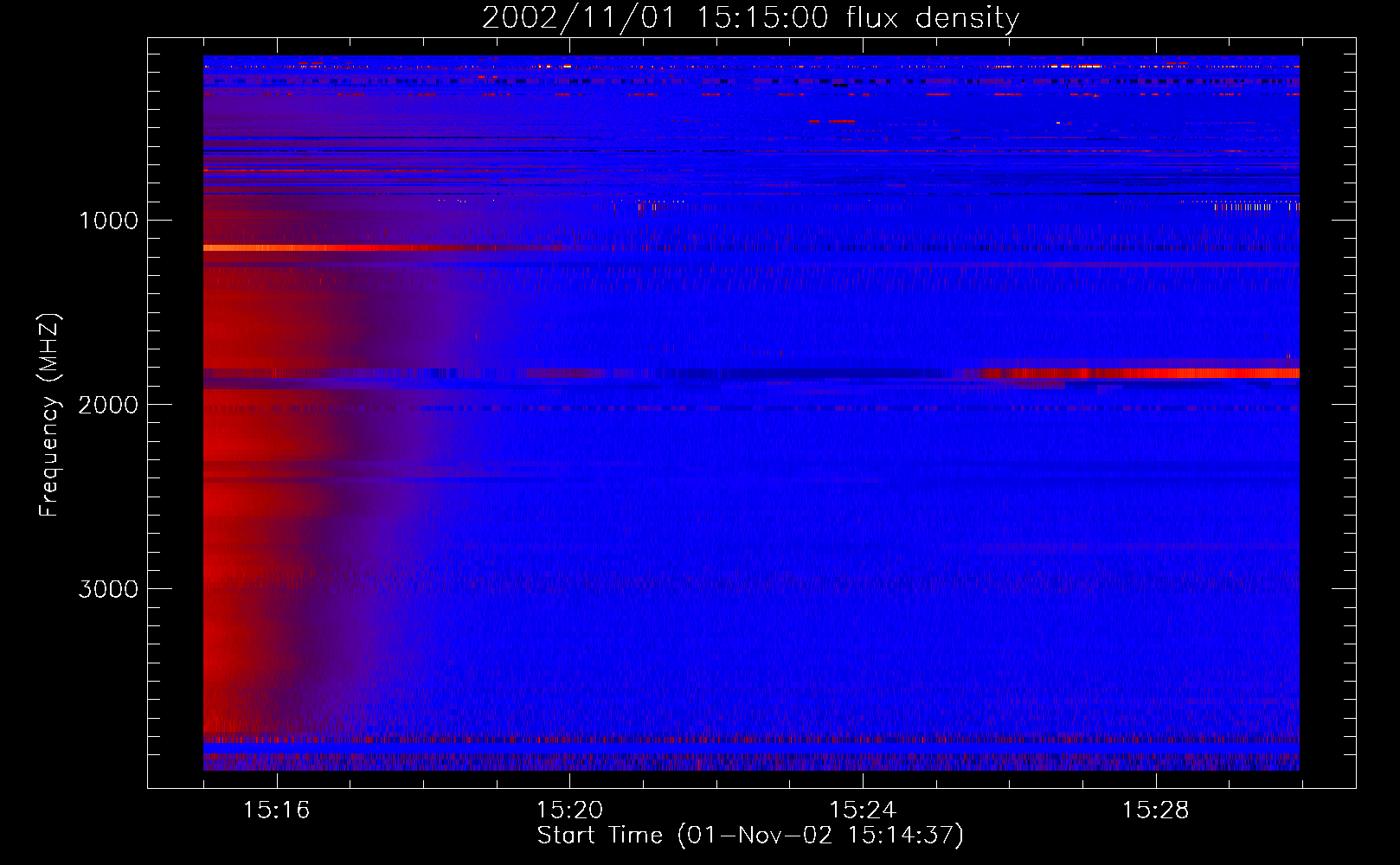Click the plot title '2002/11/01 15:15:00 flux density'
This screenshot has width=1400, height=865.
tap(750, 18)
